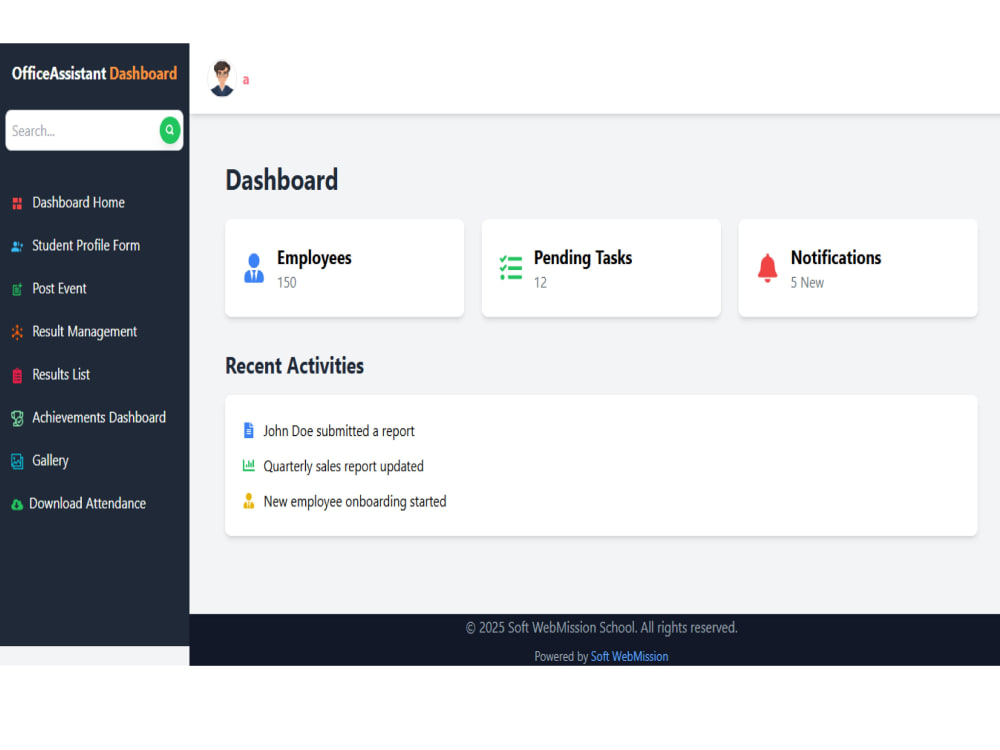This screenshot has width=1000, height=750.
Task: Open the Pending Tasks card title
Action: (583, 258)
